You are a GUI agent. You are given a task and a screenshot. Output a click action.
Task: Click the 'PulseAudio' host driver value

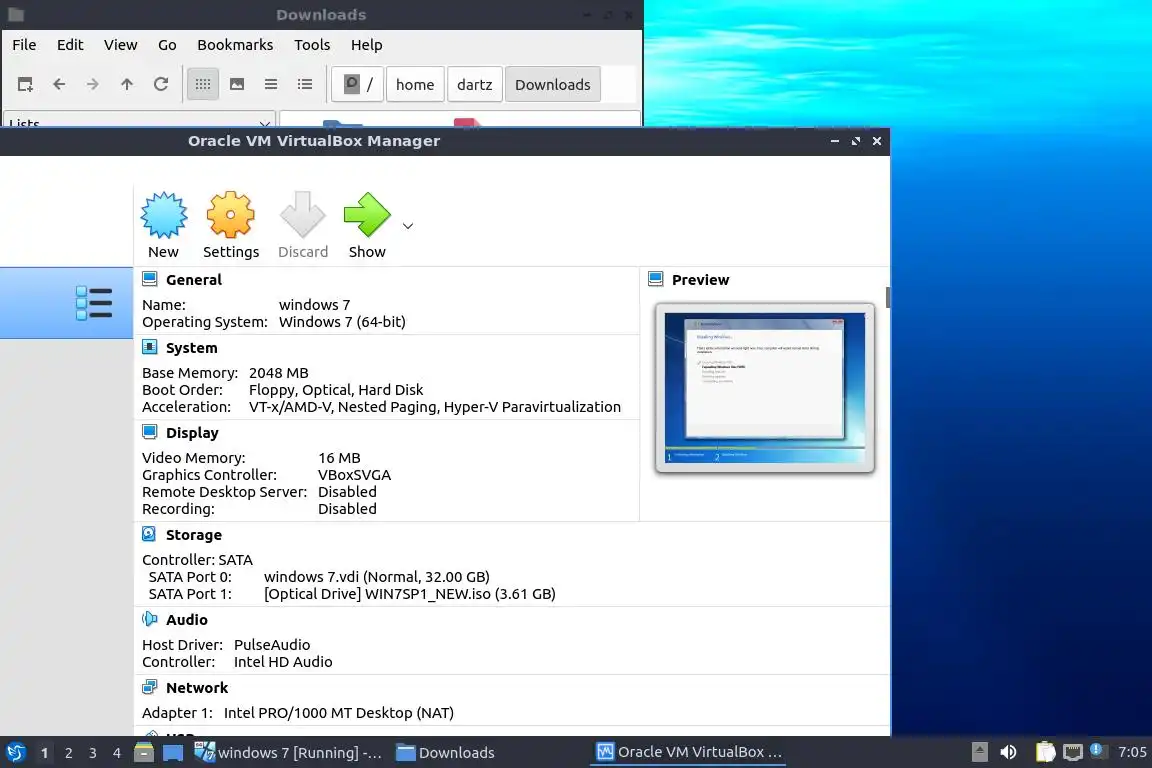click(x=272, y=645)
